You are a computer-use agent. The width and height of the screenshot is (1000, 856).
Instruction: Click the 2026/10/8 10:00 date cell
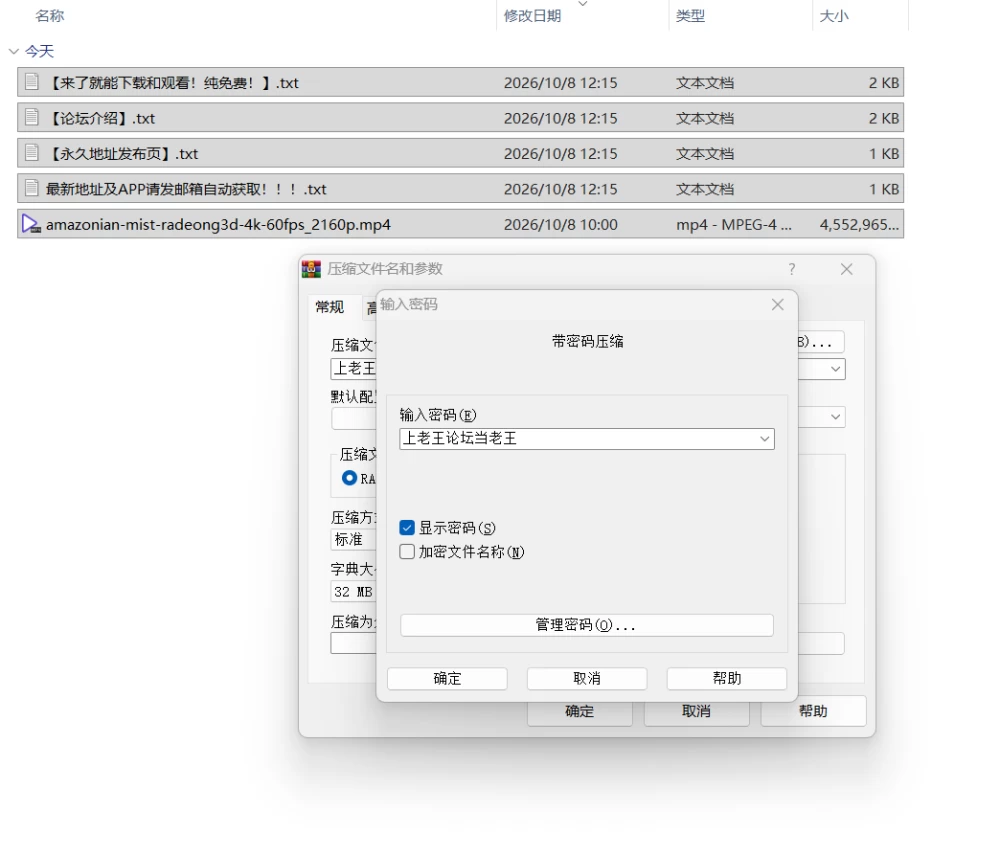pyautogui.click(x=561, y=225)
